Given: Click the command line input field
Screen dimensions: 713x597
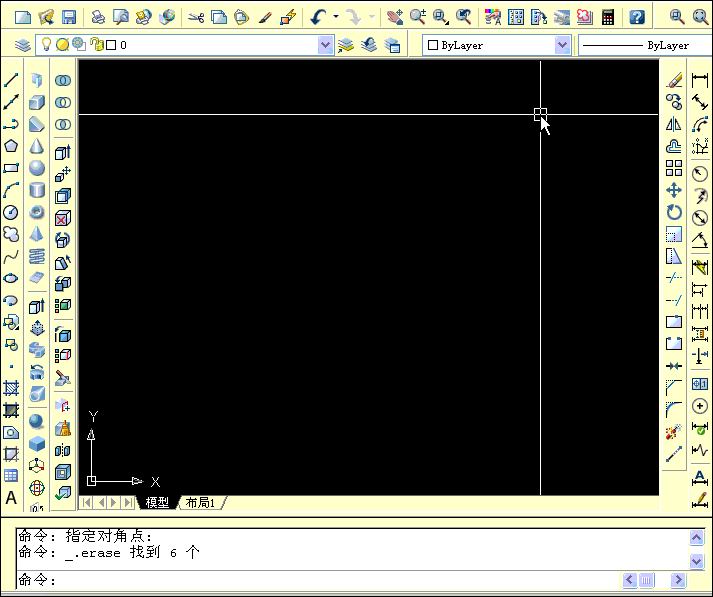Looking at the screenshot, I should 318,580.
